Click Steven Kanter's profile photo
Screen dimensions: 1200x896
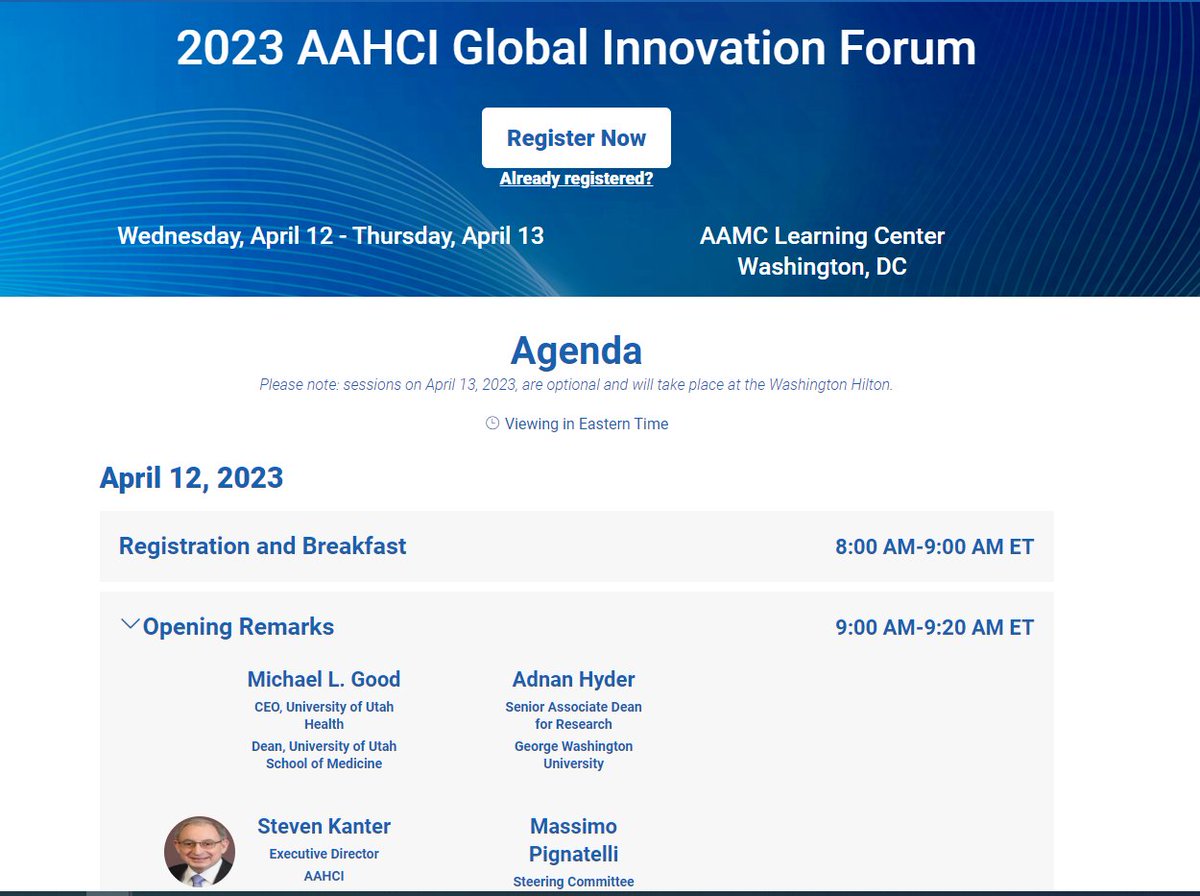click(x=199, y=851)
